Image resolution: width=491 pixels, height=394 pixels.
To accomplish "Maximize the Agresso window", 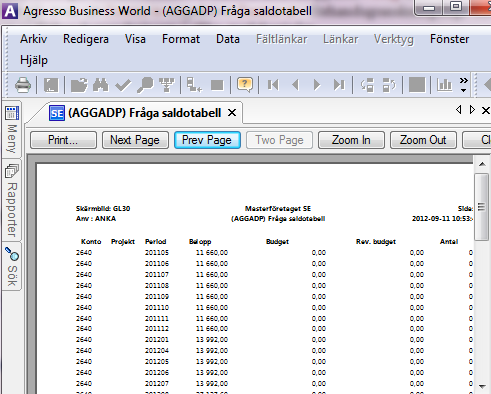I will [456, 7].
